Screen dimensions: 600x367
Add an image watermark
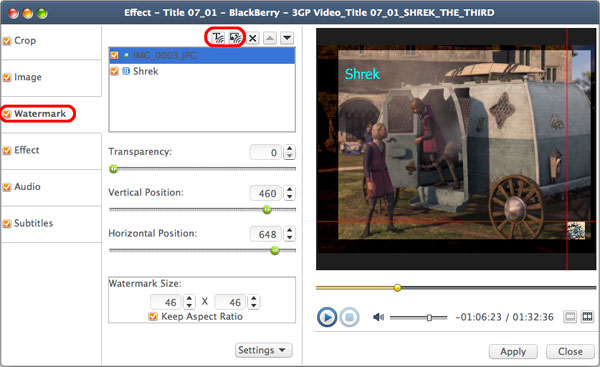pos(235,38)
